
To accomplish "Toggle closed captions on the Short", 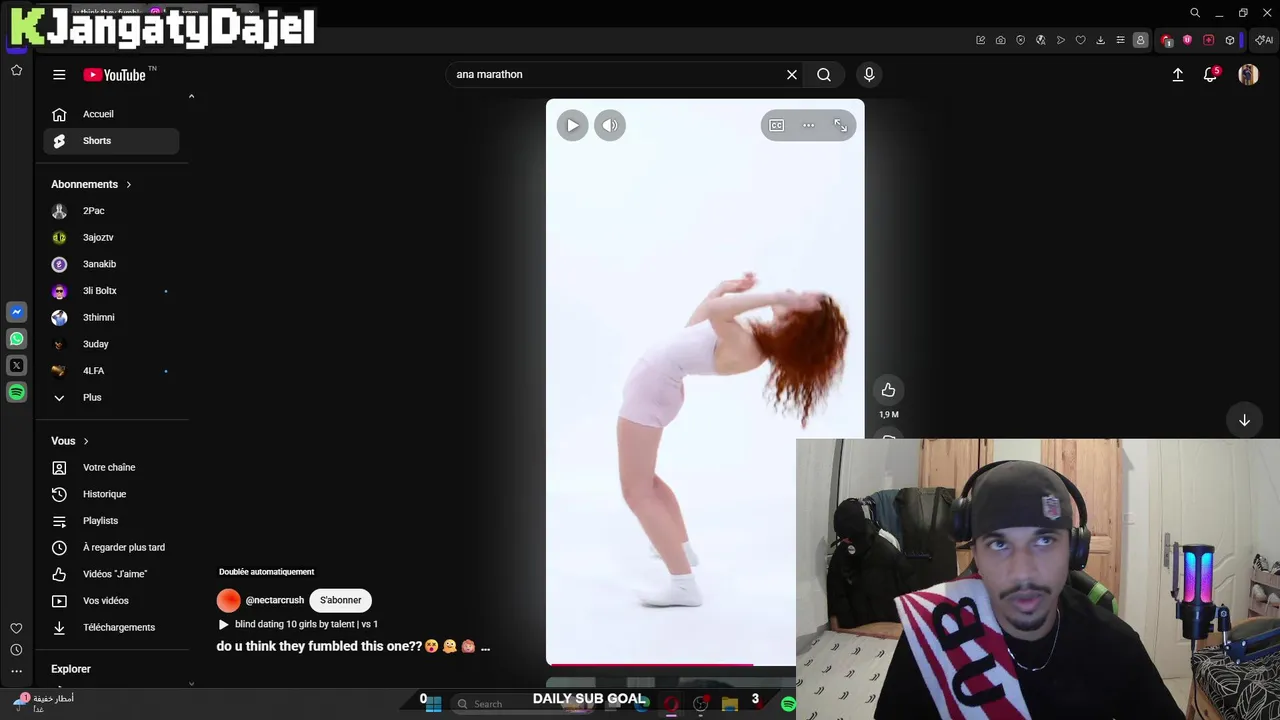I will [x=777, y=125].
